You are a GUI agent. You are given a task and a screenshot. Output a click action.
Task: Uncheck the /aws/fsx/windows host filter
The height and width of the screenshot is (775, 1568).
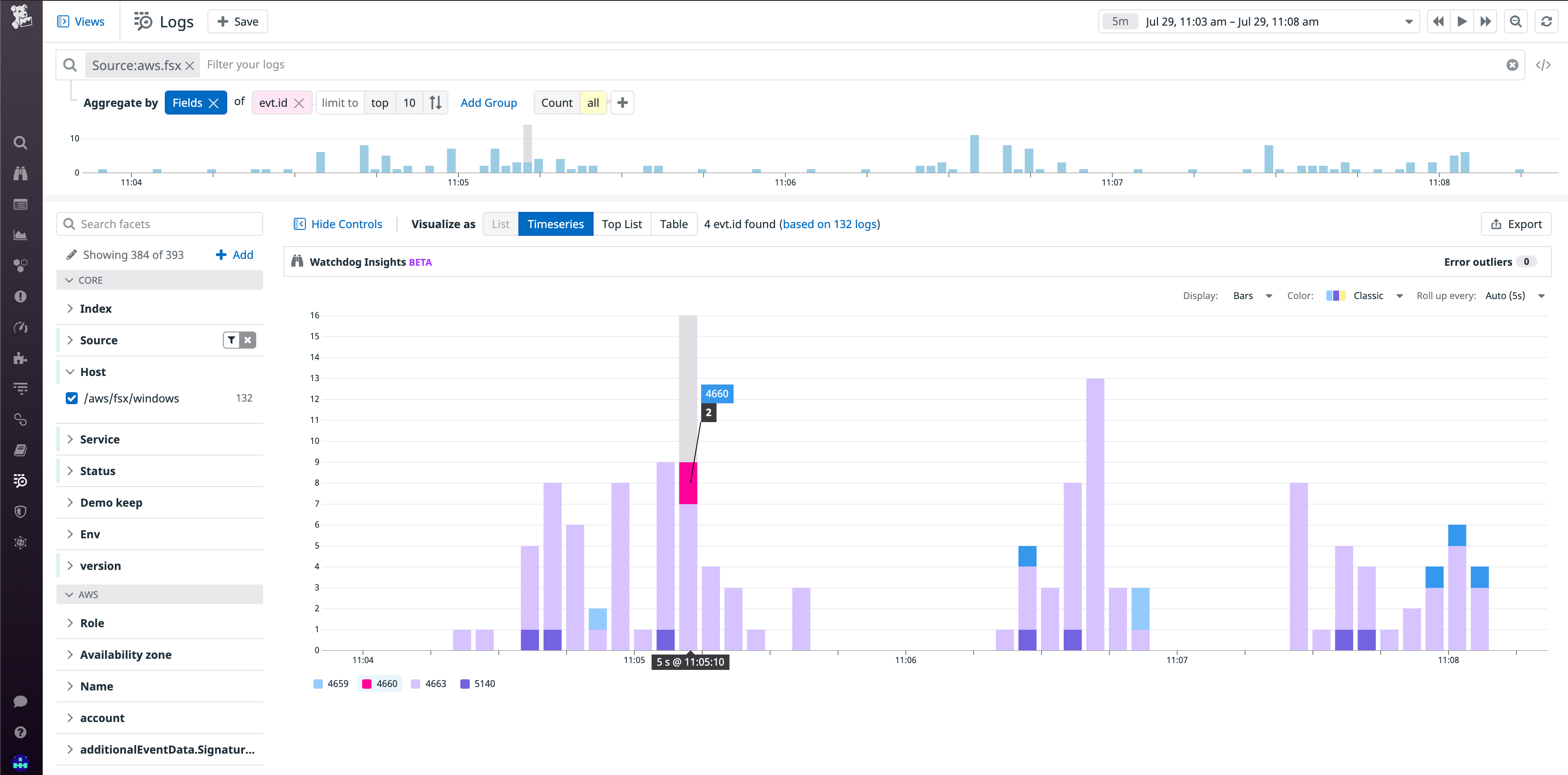(72, 398)
